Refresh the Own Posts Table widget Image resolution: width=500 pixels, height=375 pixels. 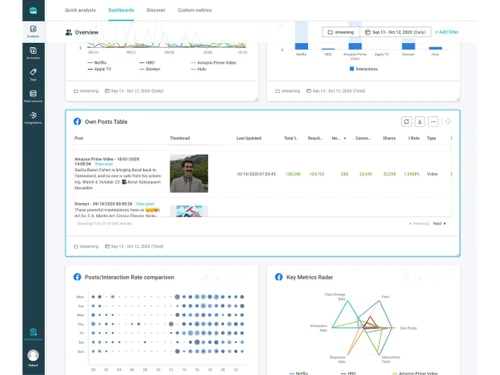[406, 122]
